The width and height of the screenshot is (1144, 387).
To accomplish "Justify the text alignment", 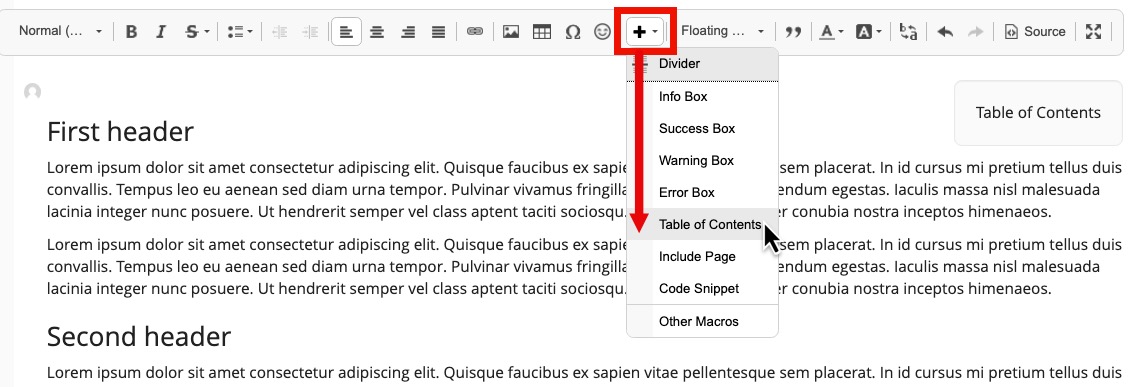I will tap(438, 32).
